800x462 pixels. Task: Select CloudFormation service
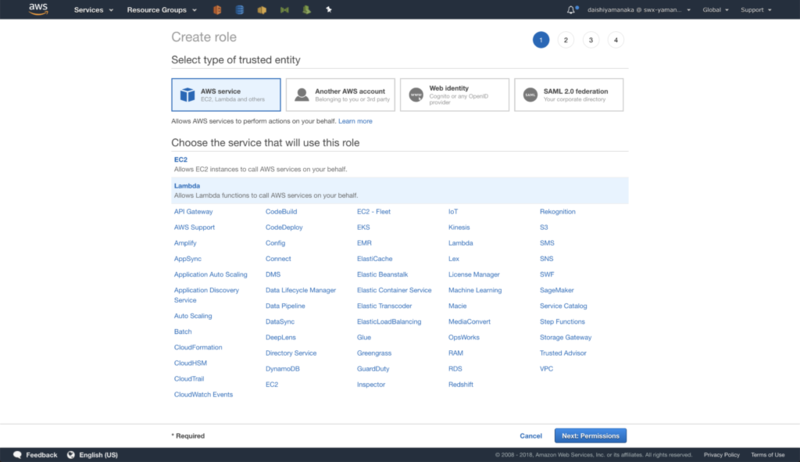(x=198, y=347)
